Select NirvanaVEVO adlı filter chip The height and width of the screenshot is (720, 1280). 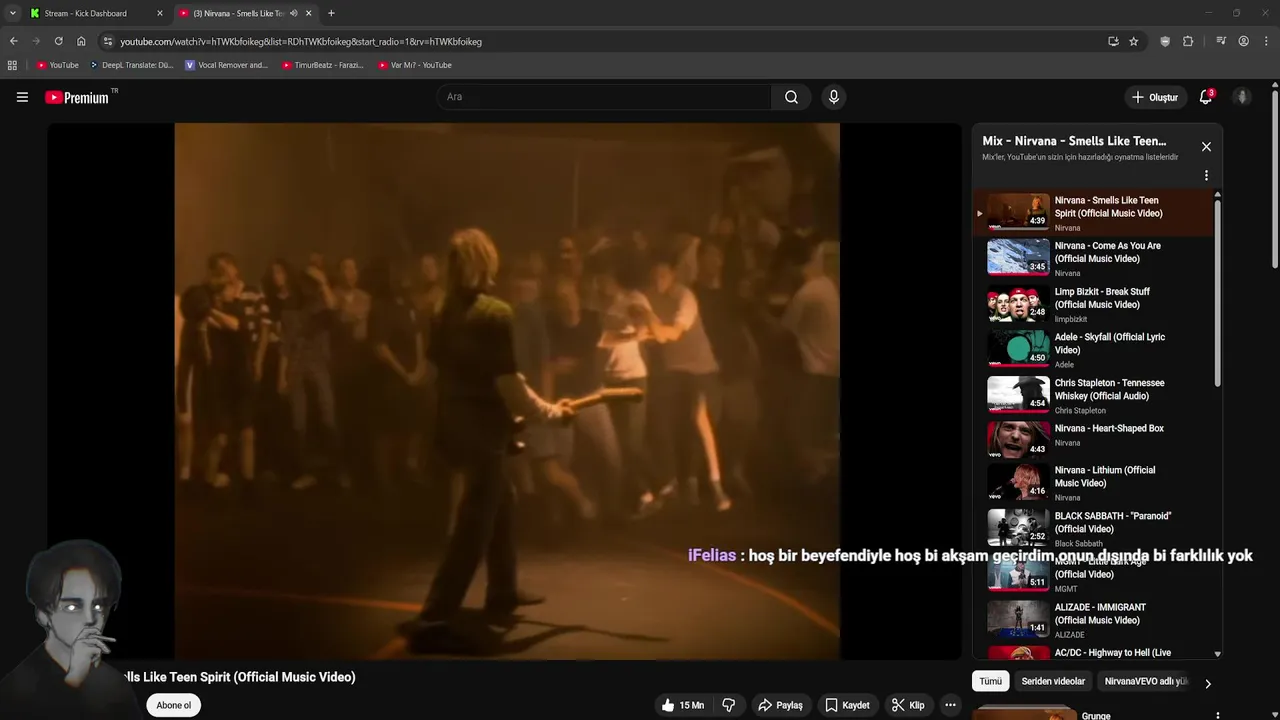pyautogui.click(x=1145, y=681)
